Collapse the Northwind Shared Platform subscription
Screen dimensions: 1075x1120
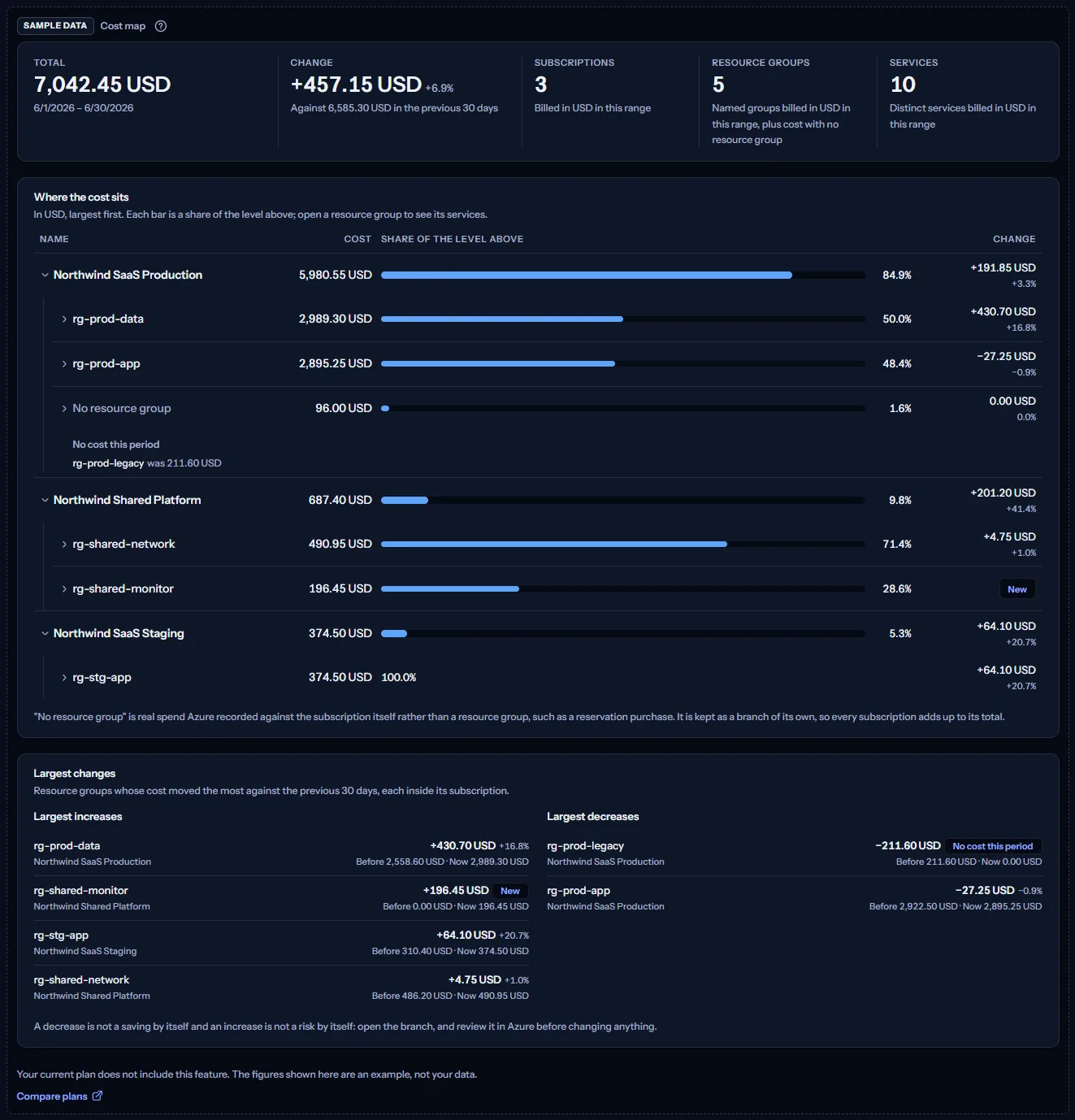[x=45, y=501]
